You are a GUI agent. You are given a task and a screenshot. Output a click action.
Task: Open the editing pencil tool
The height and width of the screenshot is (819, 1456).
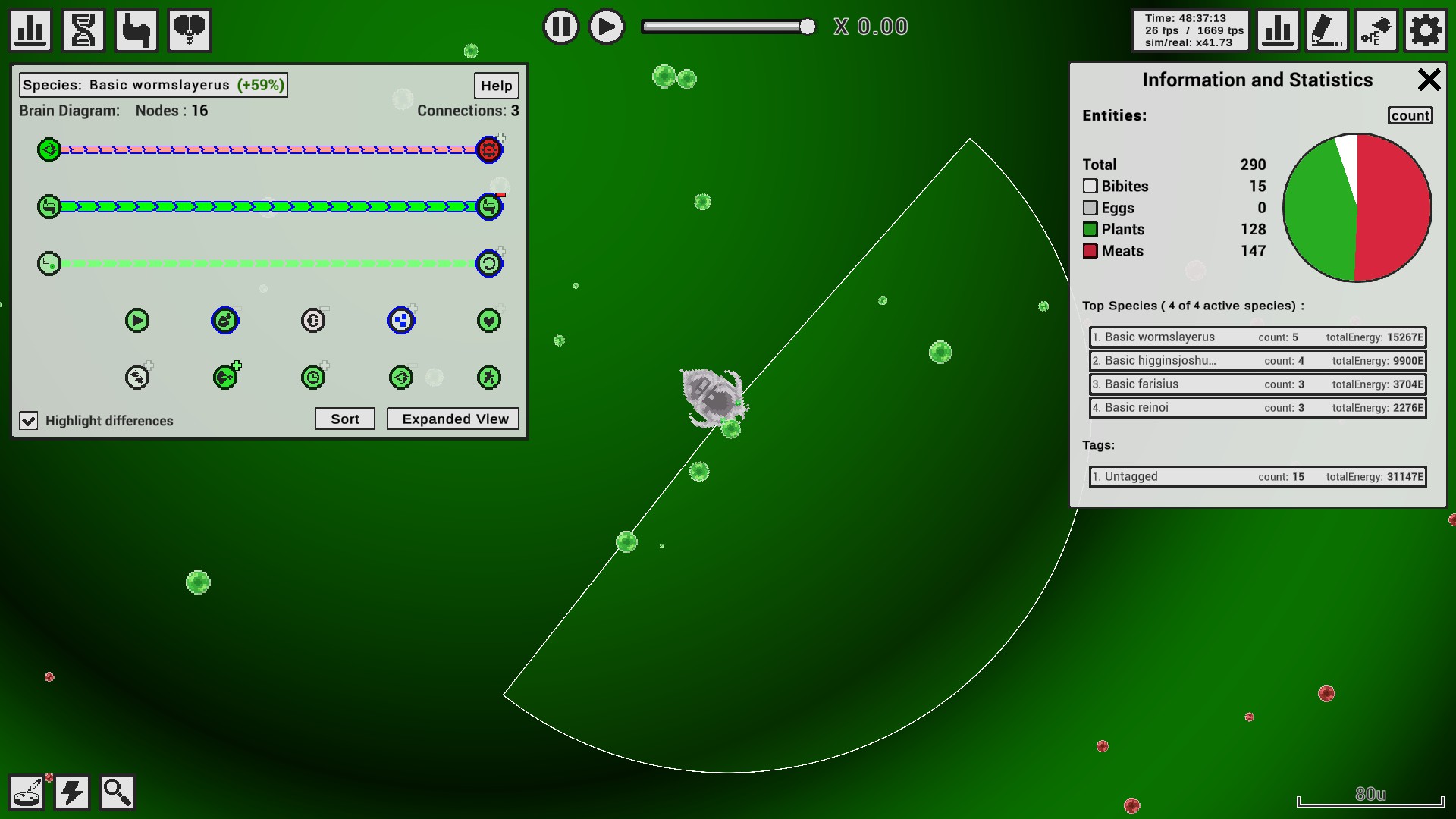point(1326,30)
